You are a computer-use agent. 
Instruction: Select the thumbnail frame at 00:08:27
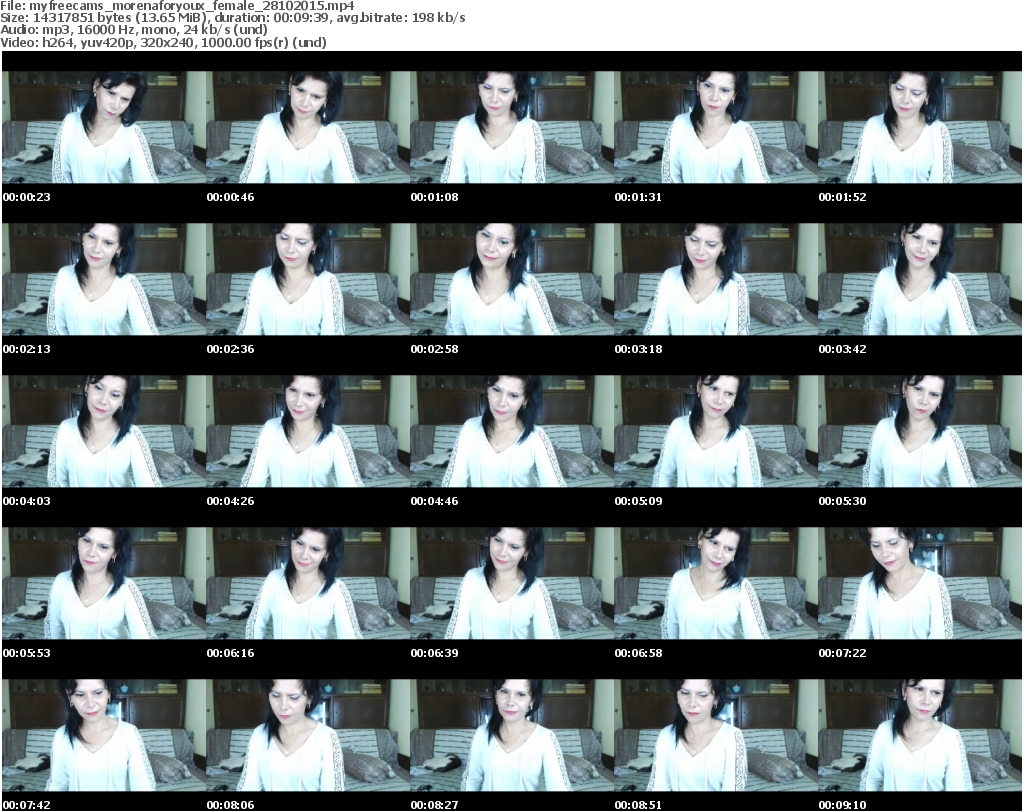(x=512, y=735)
